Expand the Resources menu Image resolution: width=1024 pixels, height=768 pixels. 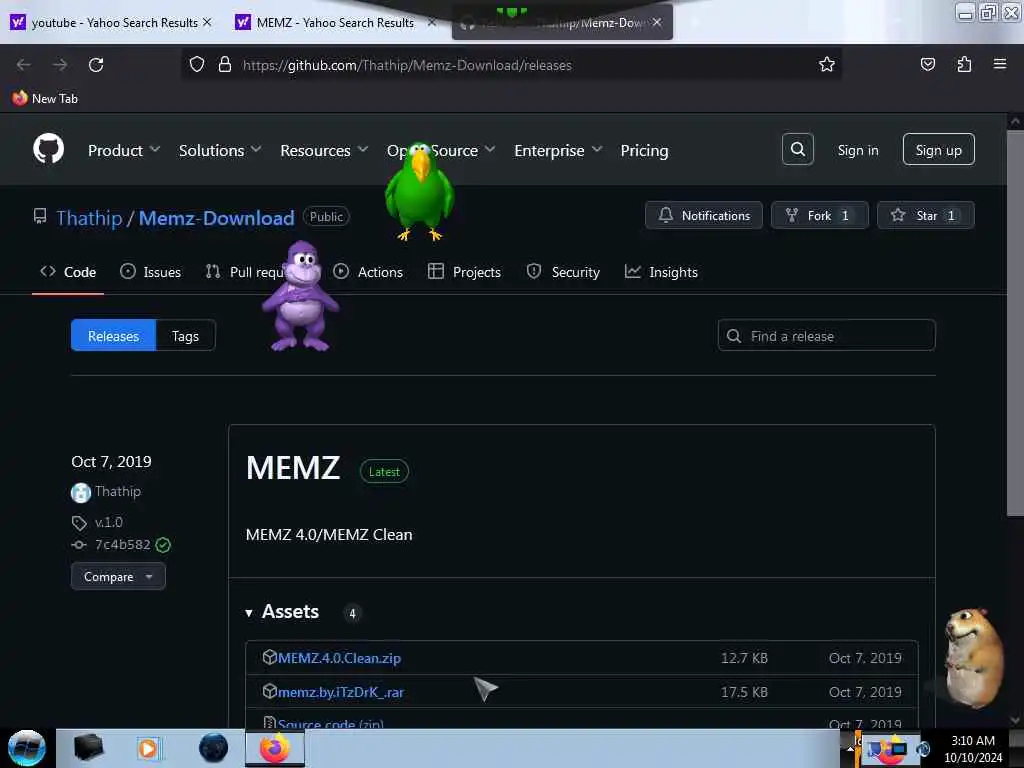[x=324, y=150]
